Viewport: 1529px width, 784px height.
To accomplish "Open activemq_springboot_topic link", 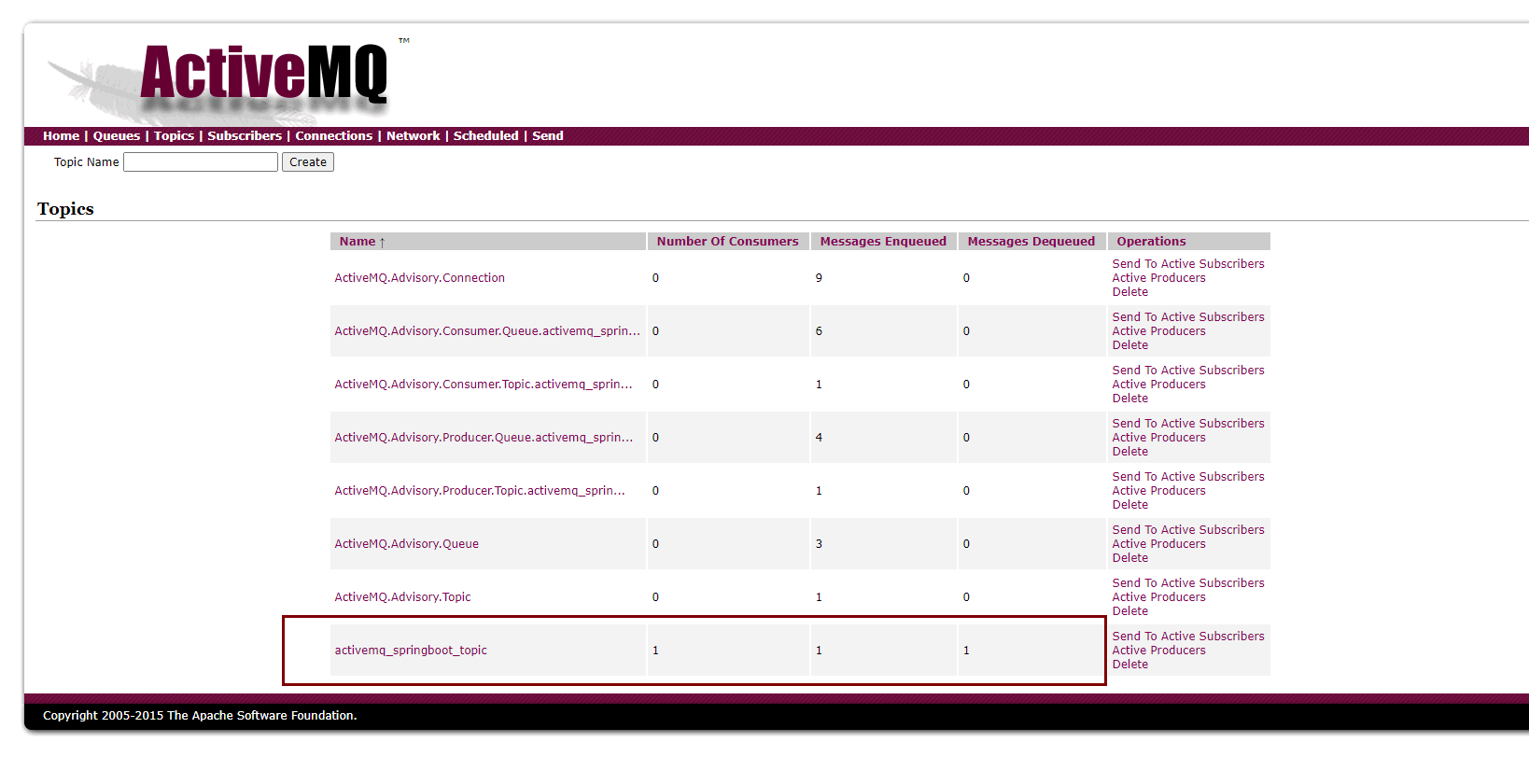I will tap(411, 651).
